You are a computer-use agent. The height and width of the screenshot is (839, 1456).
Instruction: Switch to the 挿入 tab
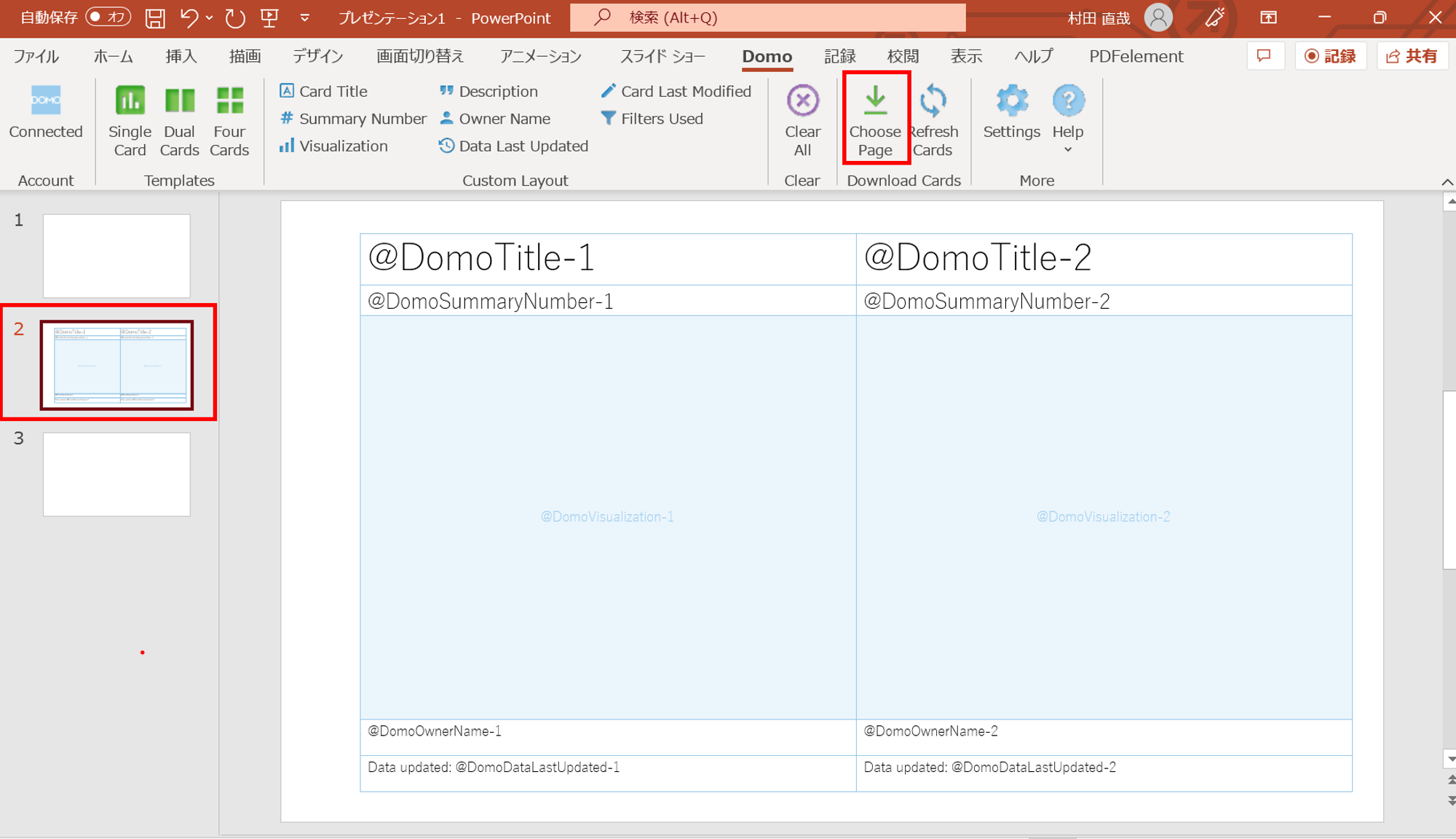click(x=181, y=56)
